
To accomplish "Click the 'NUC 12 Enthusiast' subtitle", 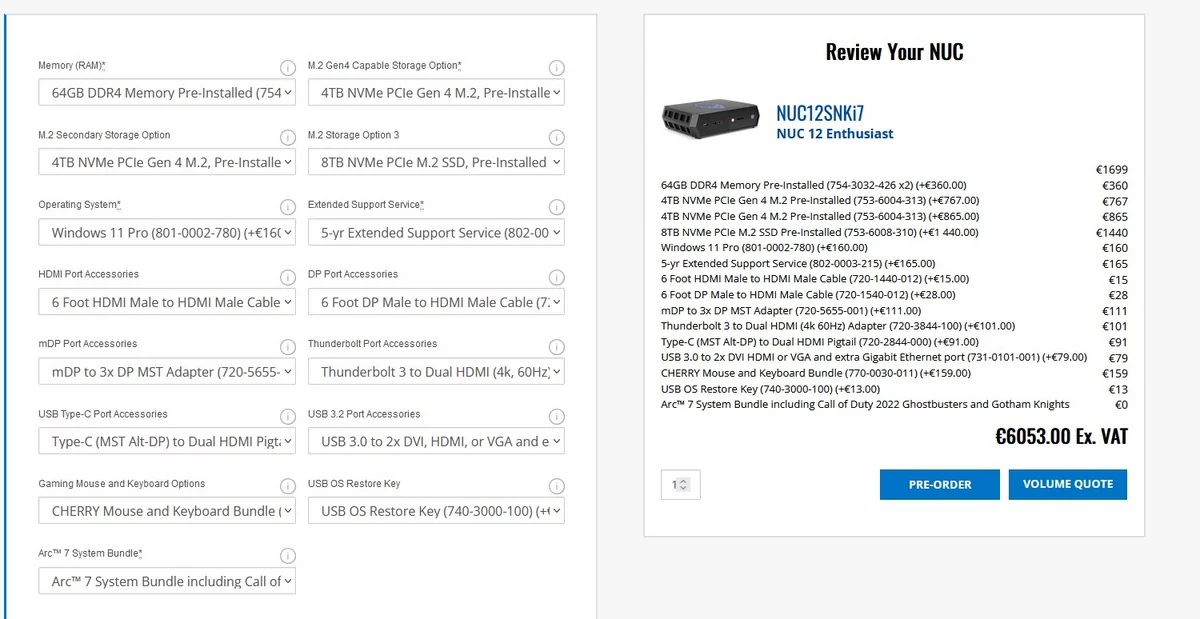I will [835, 134].
